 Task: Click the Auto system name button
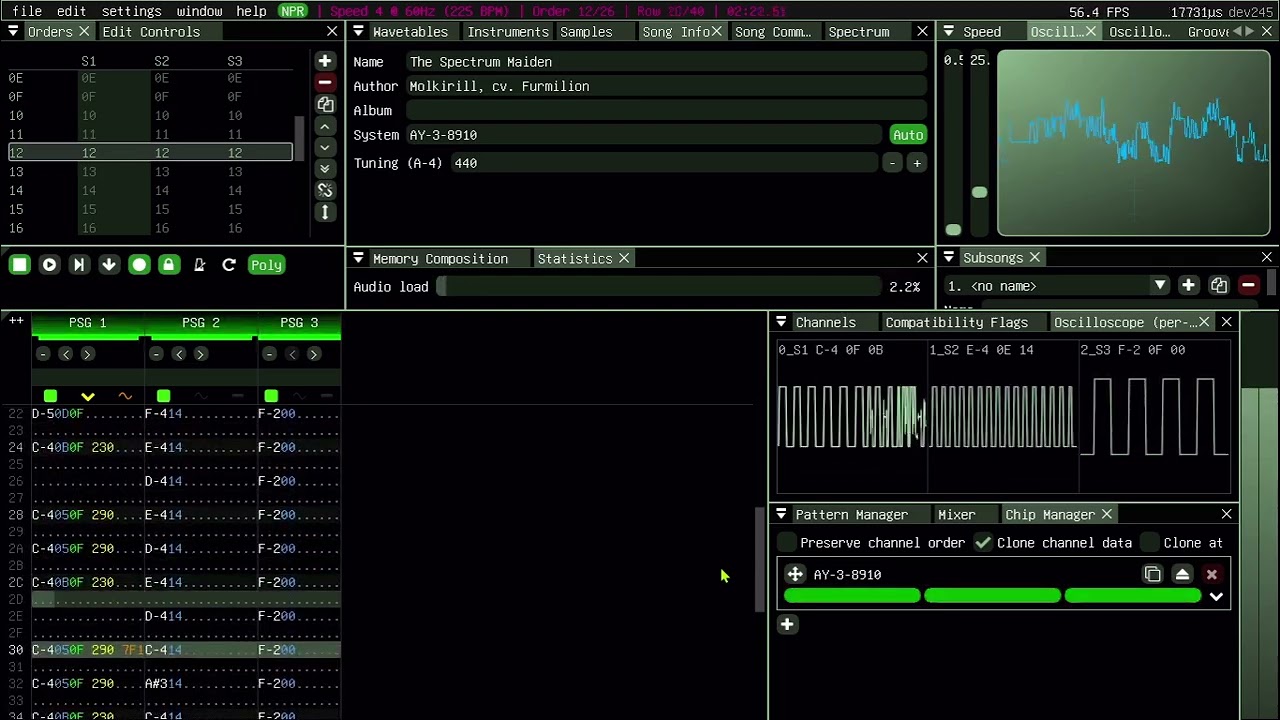908,135
